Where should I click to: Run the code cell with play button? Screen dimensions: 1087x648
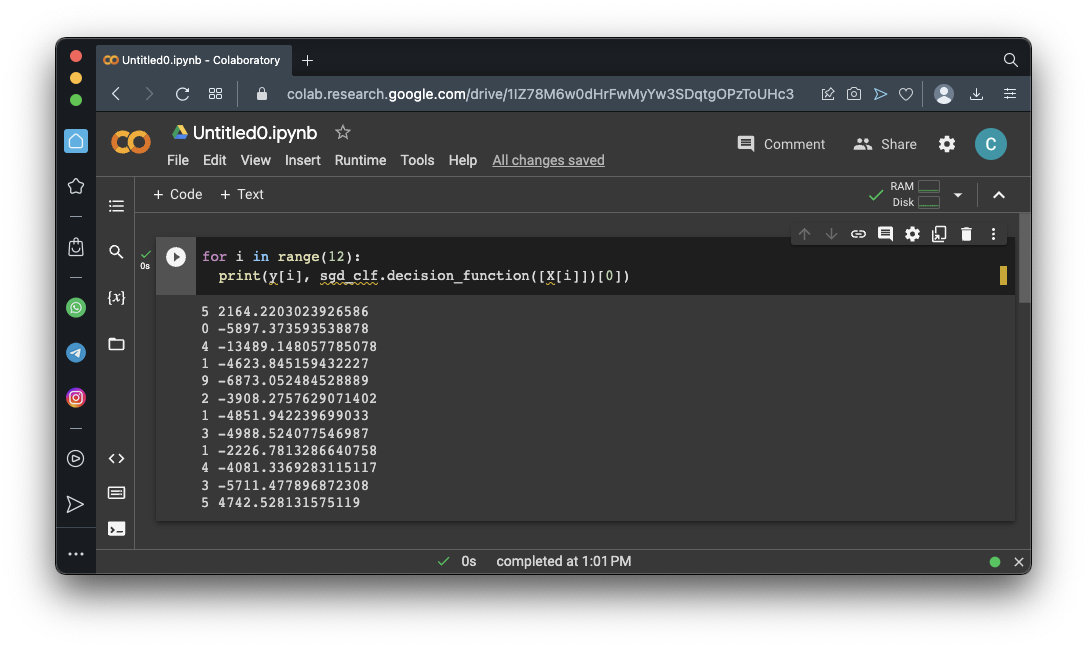(176, 257)
